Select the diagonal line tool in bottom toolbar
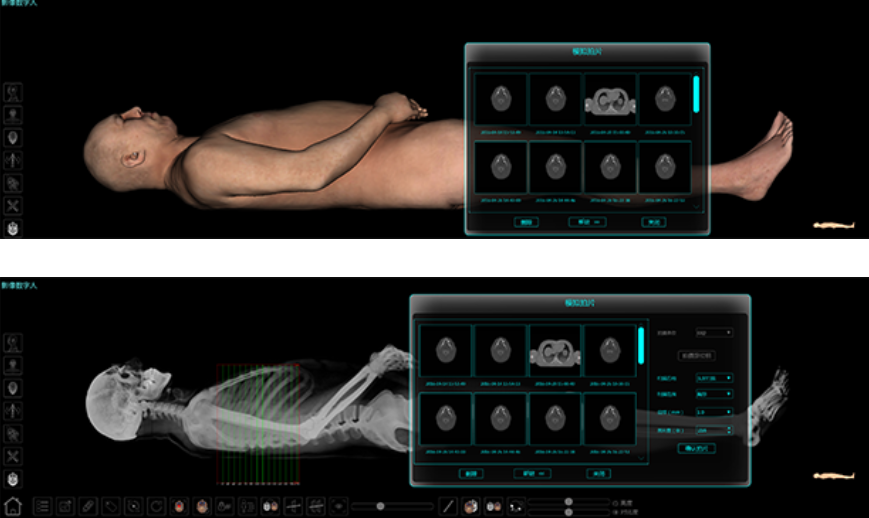The image size is (869, 518). 449,506
